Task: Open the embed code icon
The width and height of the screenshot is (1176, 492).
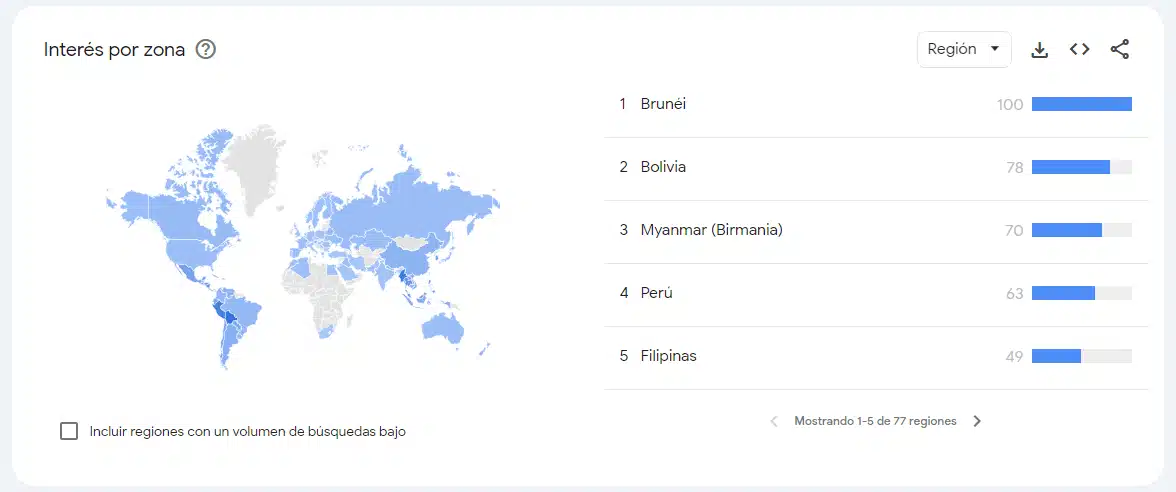Action: point(1079,49)
